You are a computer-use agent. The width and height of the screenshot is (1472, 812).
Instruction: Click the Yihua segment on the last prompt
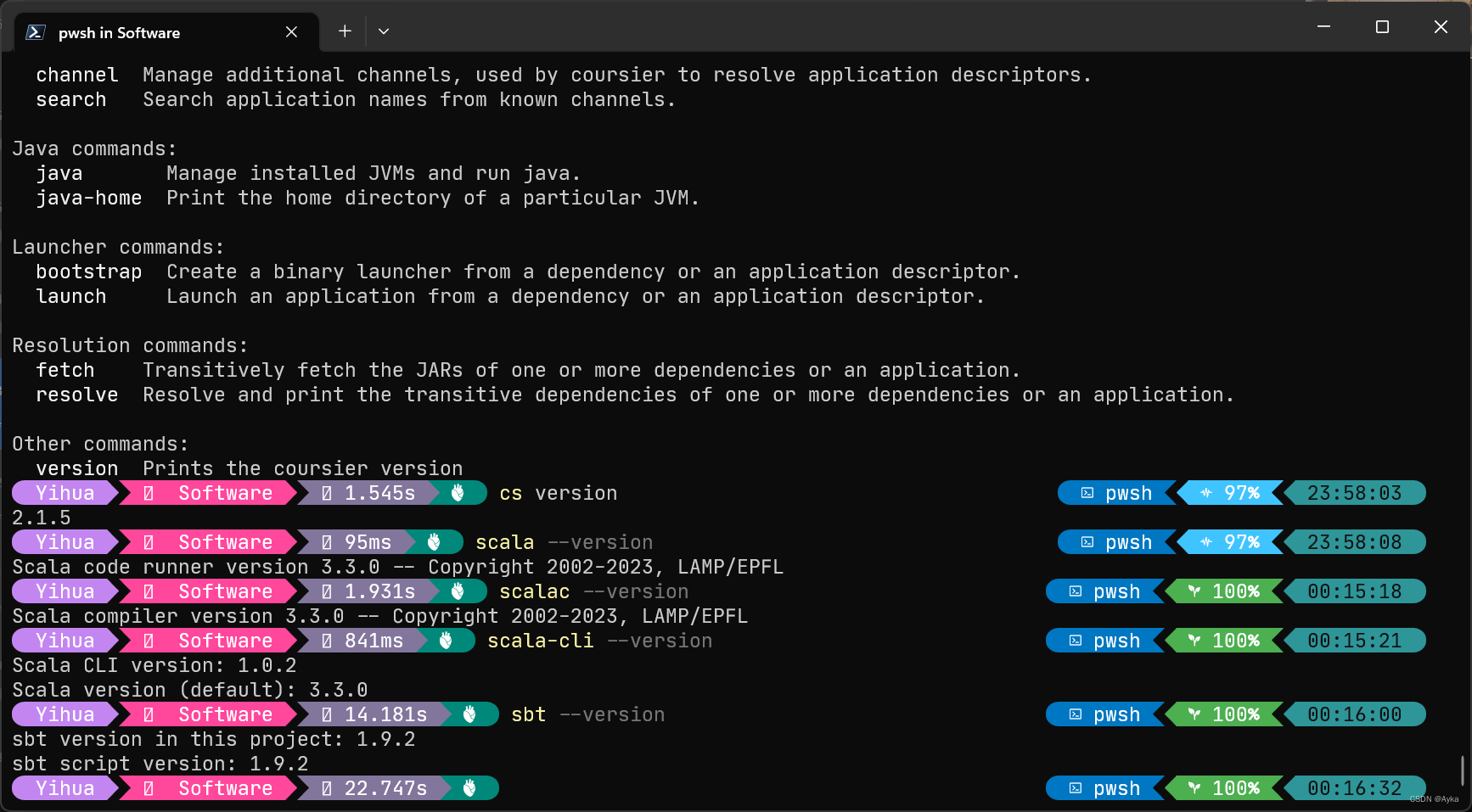pos(65,788)
